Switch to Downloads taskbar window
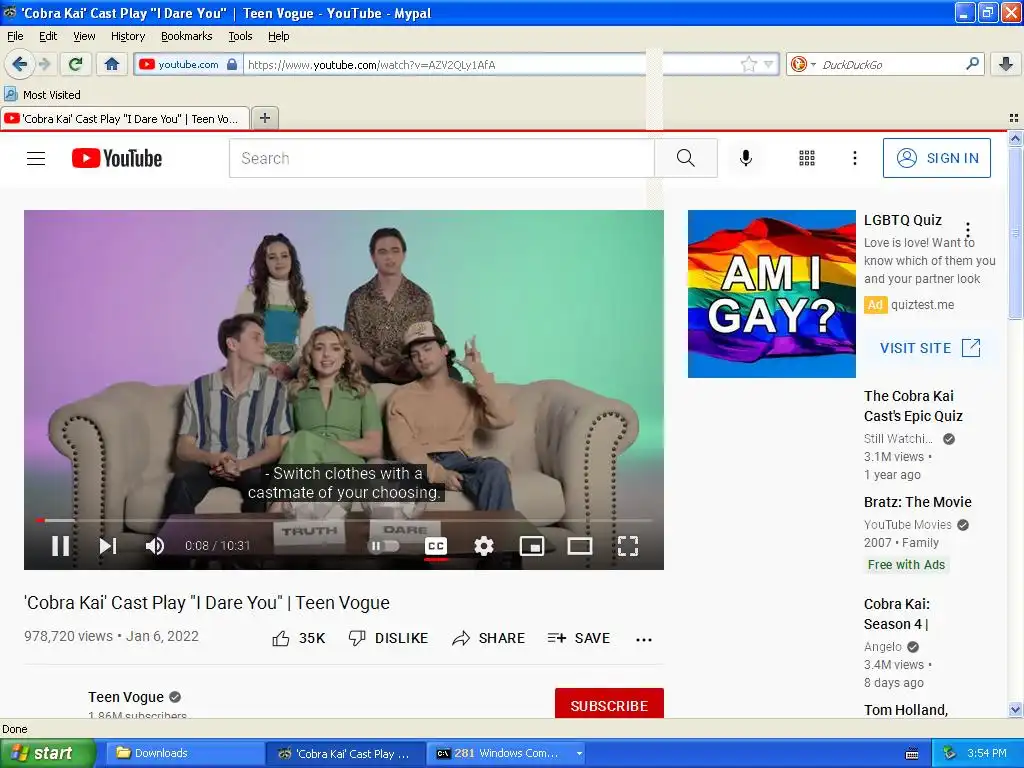Screen dimensions: 1024x768 184,754
